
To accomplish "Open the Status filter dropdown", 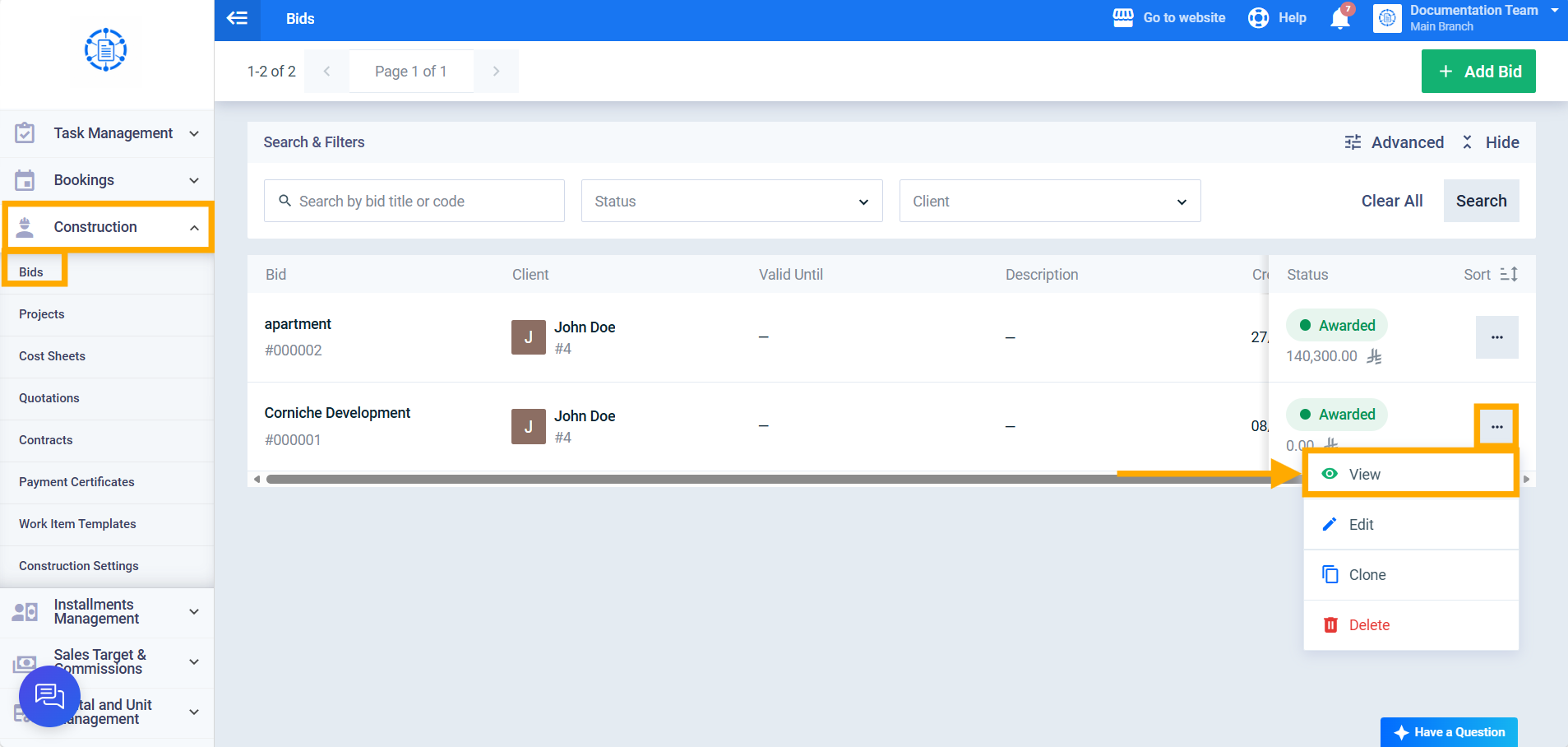I will tap(732, 201).
